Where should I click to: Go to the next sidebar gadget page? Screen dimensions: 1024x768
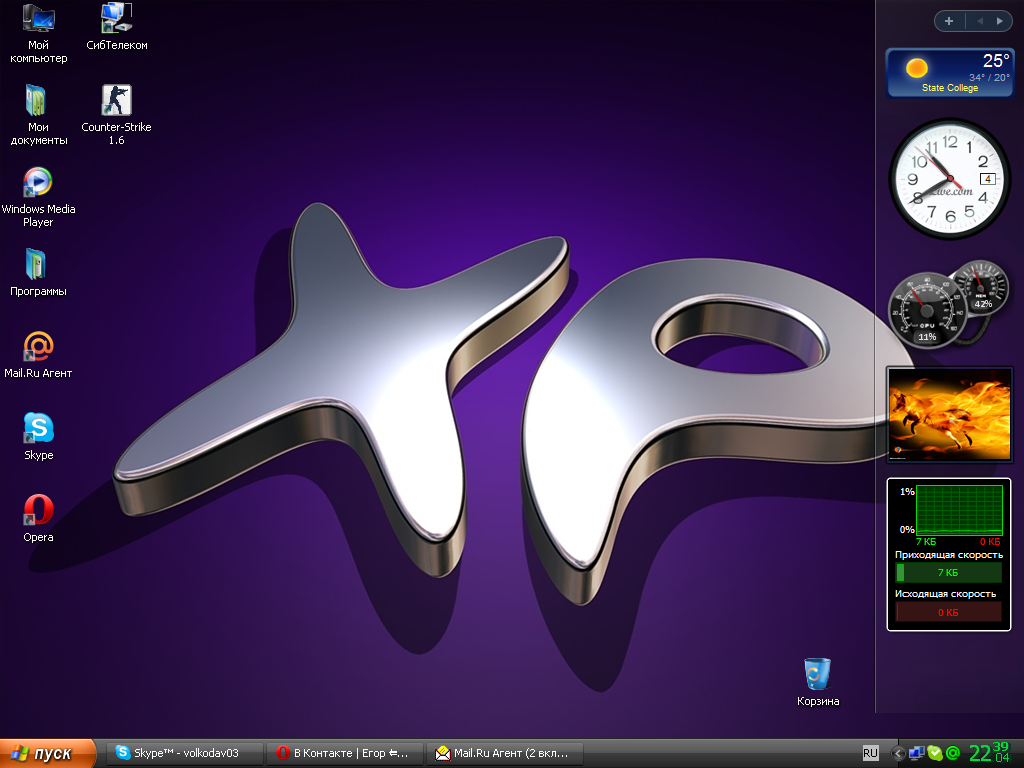(998, 21)
